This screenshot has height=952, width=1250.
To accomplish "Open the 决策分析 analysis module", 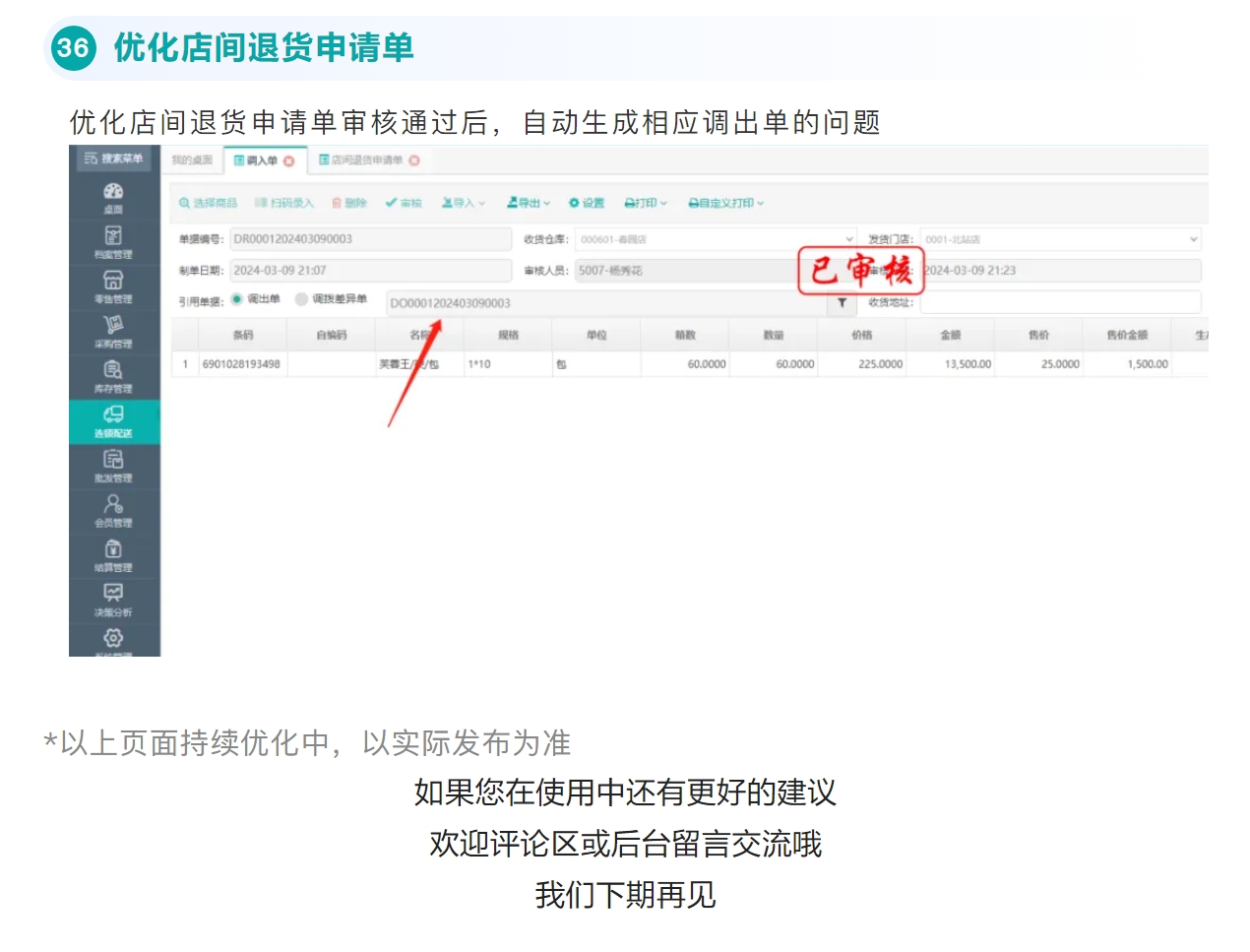I will pyautogui.click(x=113, y=601).
